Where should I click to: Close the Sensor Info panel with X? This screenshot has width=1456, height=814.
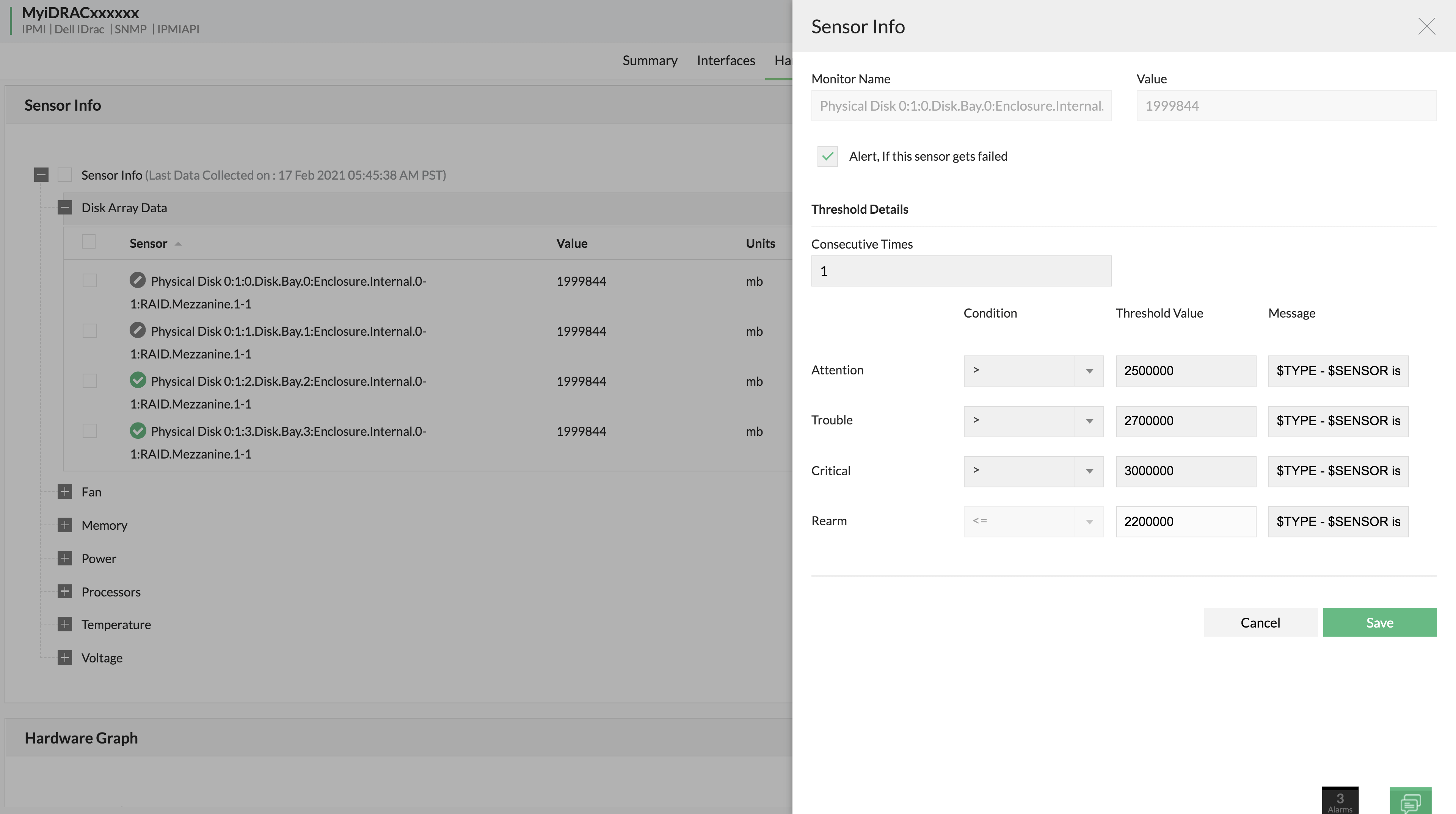(1426, 27)
